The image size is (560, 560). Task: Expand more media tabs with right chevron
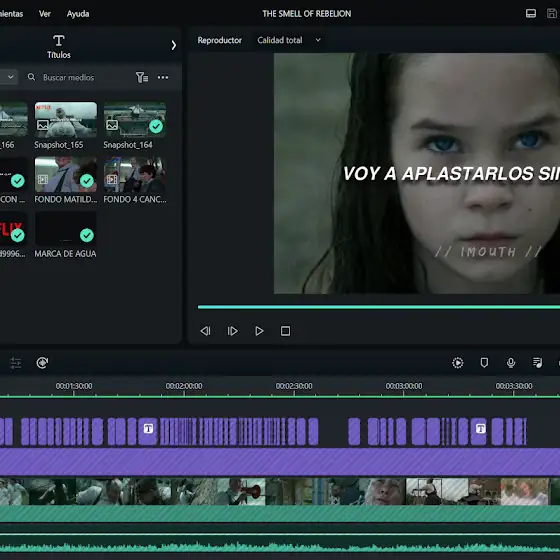(x=174, y=45)
